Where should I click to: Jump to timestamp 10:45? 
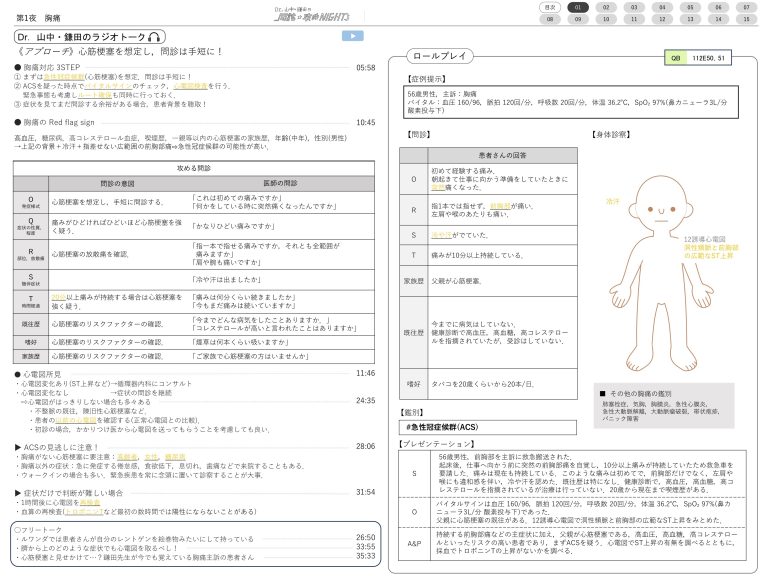click(x=365, y=122)
